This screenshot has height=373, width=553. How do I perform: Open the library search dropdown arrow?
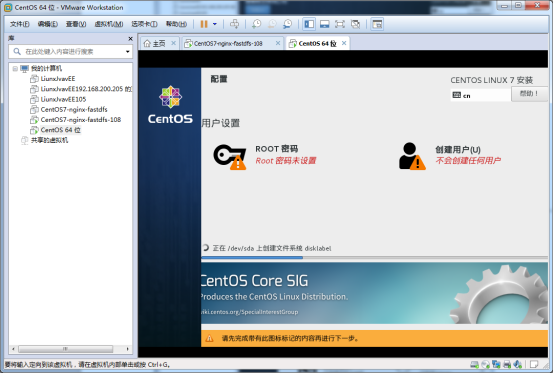tap(128, 52)
